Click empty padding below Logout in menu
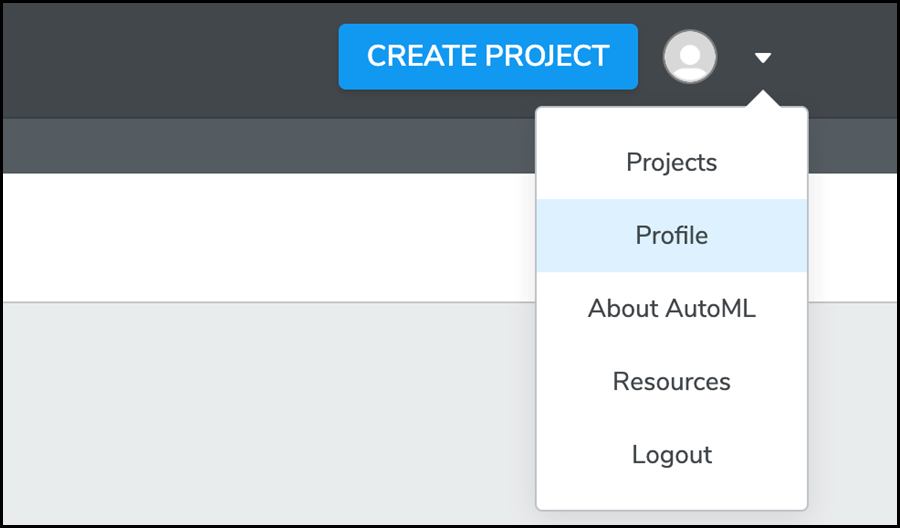 pyautogui.click(x=672, y=499)
